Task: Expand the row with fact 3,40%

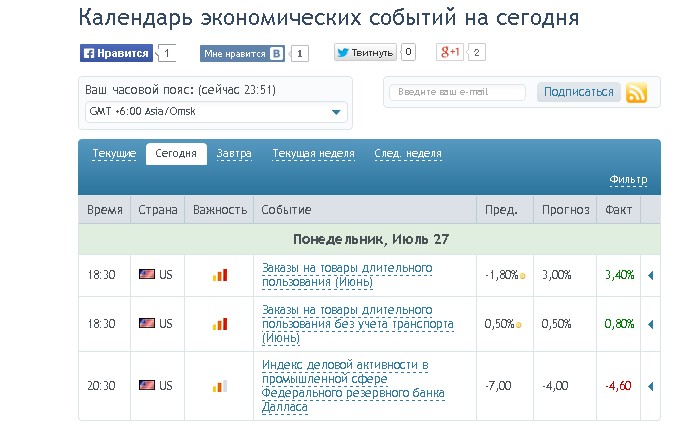Action: pyautogui.click(x=650, y=275)
